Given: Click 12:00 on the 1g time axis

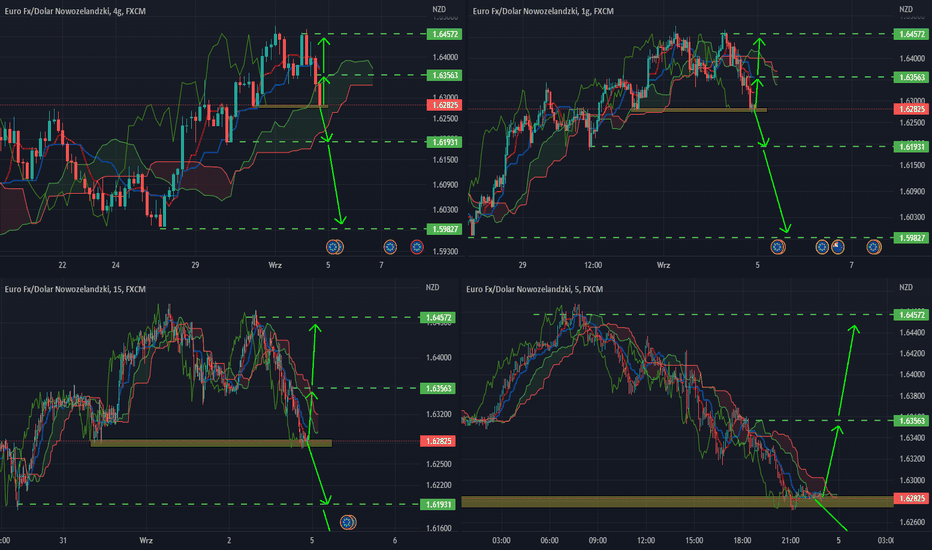Looking at the screenshot, I should coord(593,265).
